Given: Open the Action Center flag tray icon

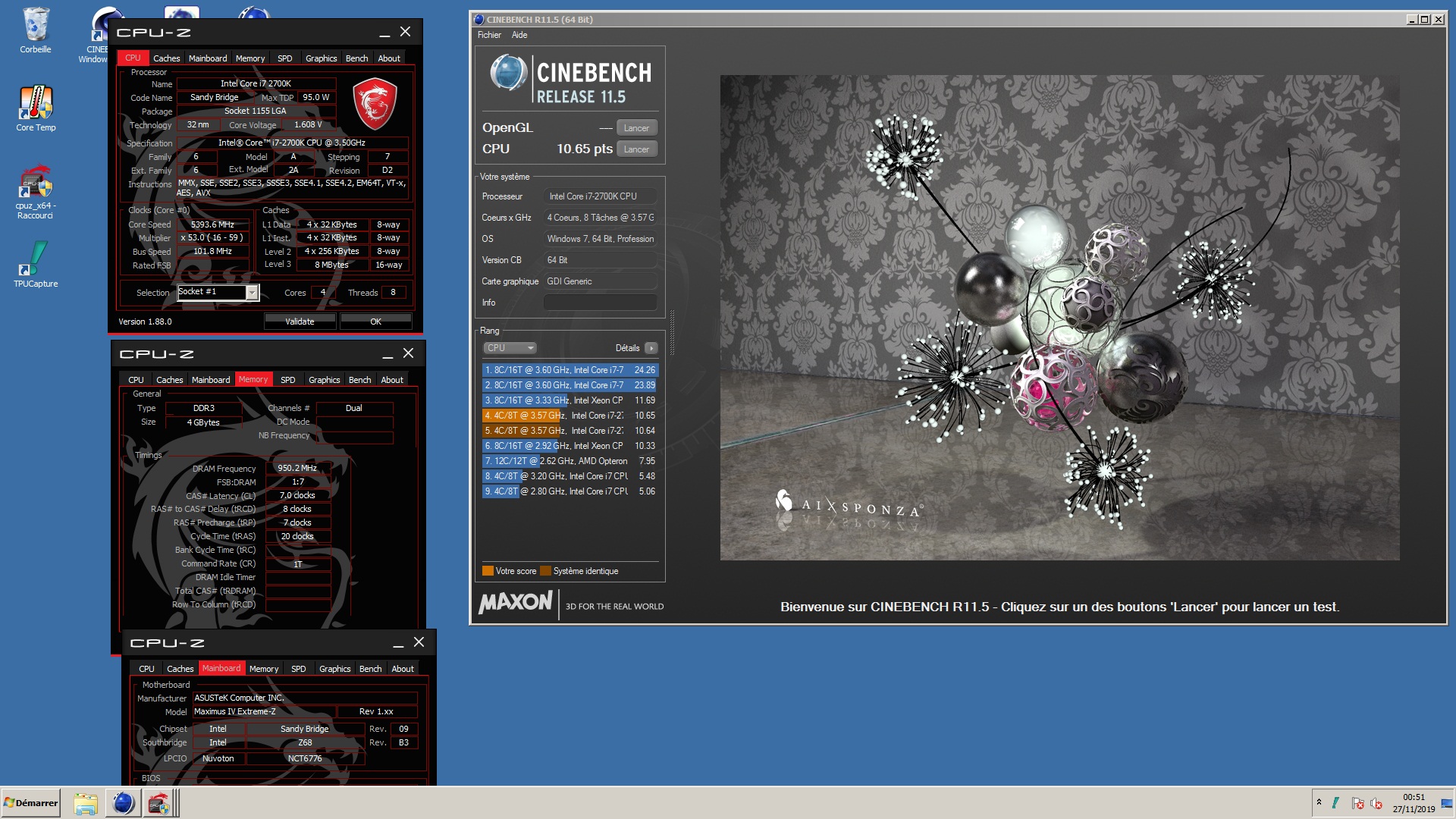Looking at the screenshot, I should tap(1357, 803).
